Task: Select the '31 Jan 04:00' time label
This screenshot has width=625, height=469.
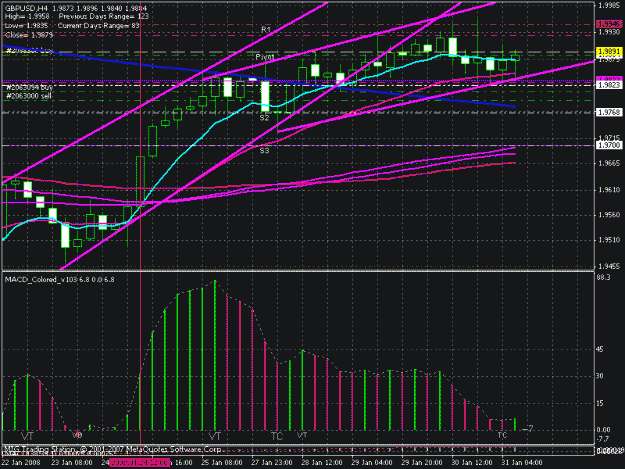Action: [x=522, y=463]
